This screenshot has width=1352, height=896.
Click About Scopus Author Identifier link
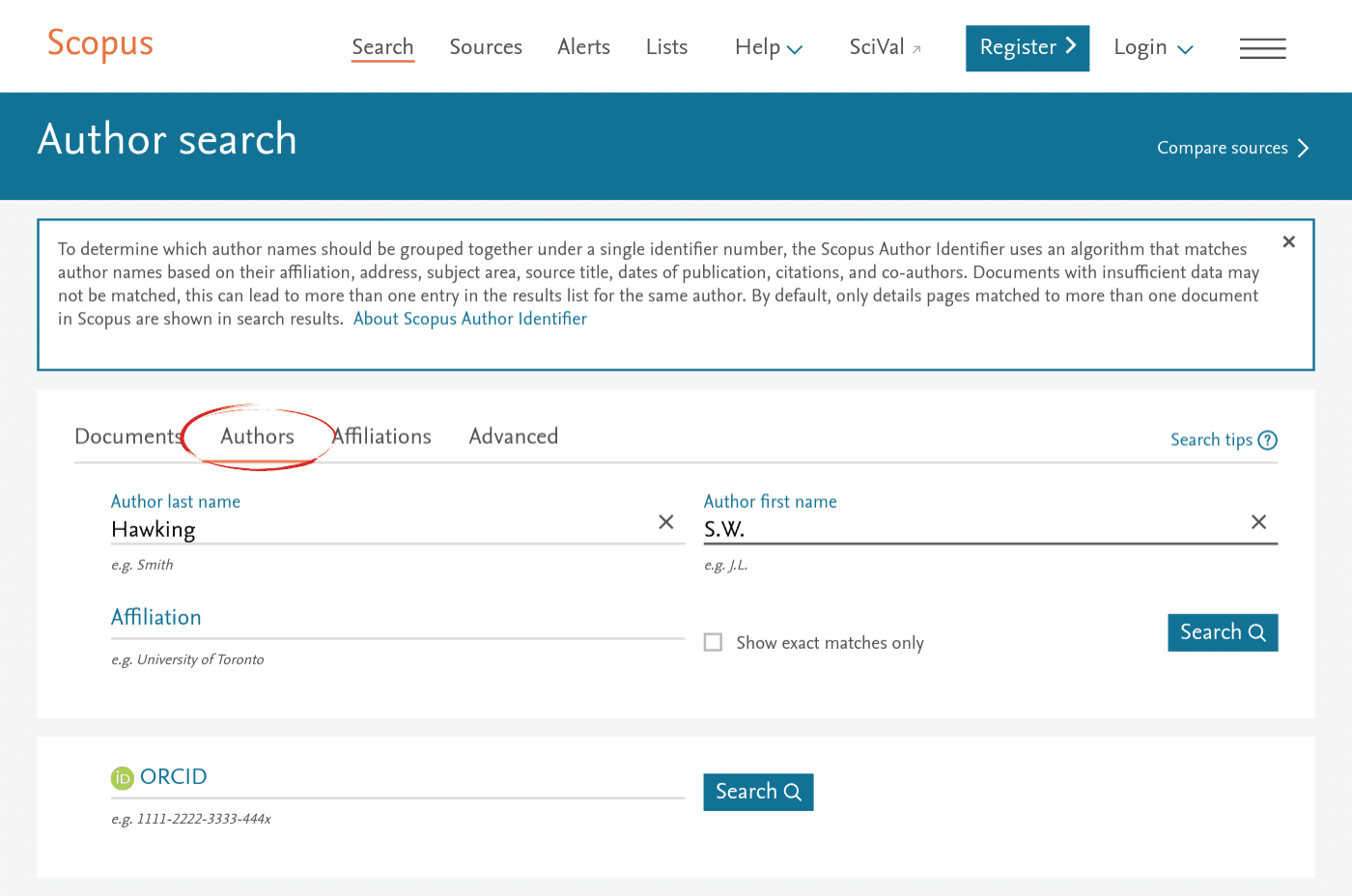[470, 319]
